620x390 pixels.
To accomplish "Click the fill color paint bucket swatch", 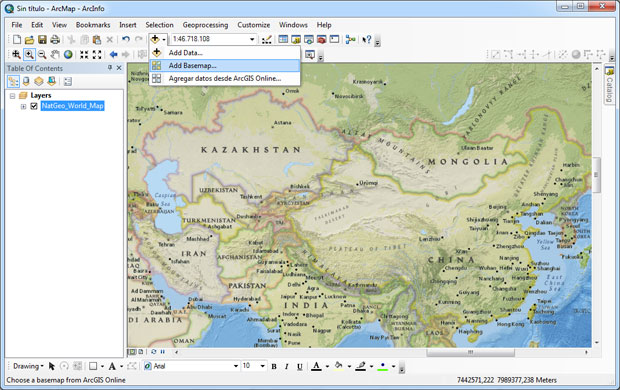I will [338, 366].
